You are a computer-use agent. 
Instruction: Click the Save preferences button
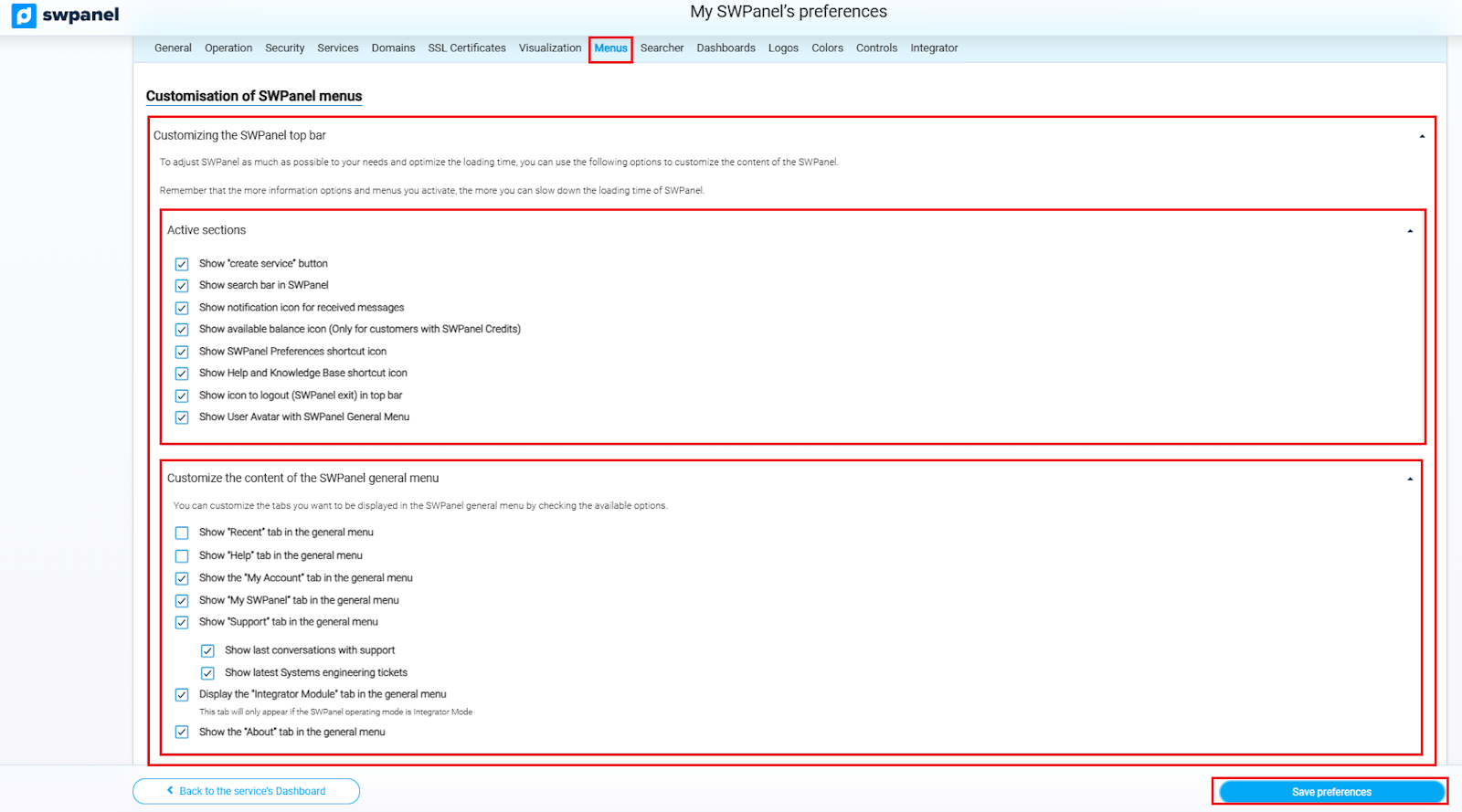(x=1330, y=792)
